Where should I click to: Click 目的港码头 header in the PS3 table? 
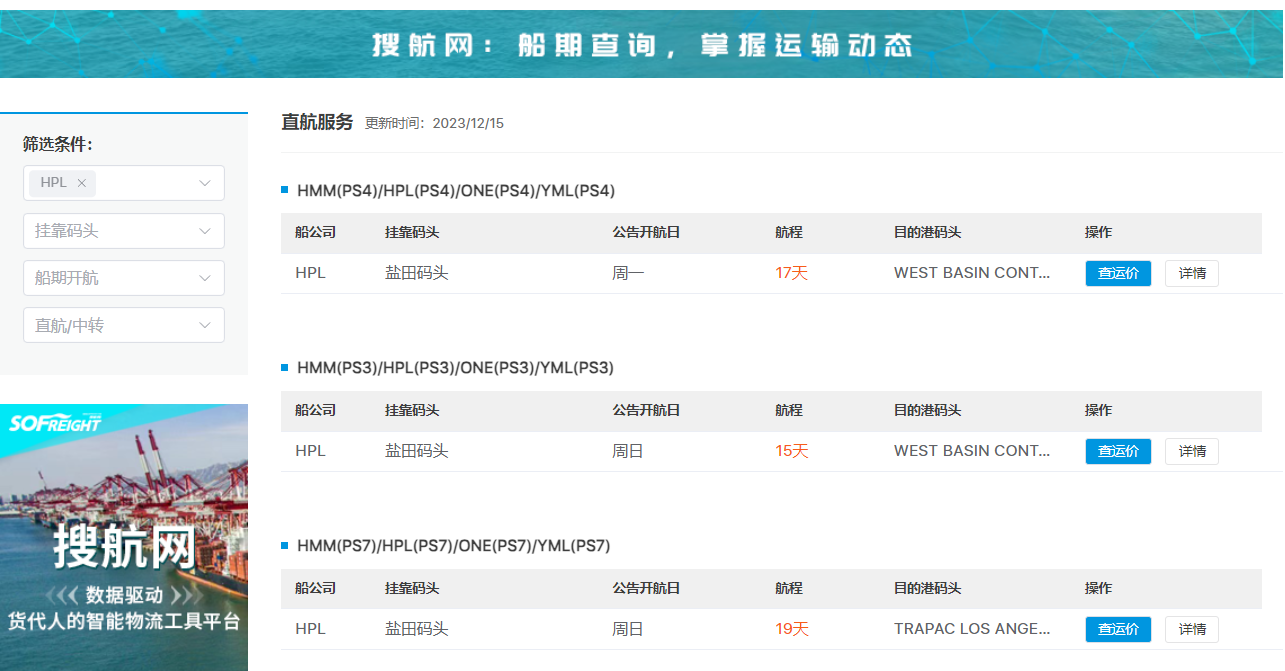[x=927, y=410]
